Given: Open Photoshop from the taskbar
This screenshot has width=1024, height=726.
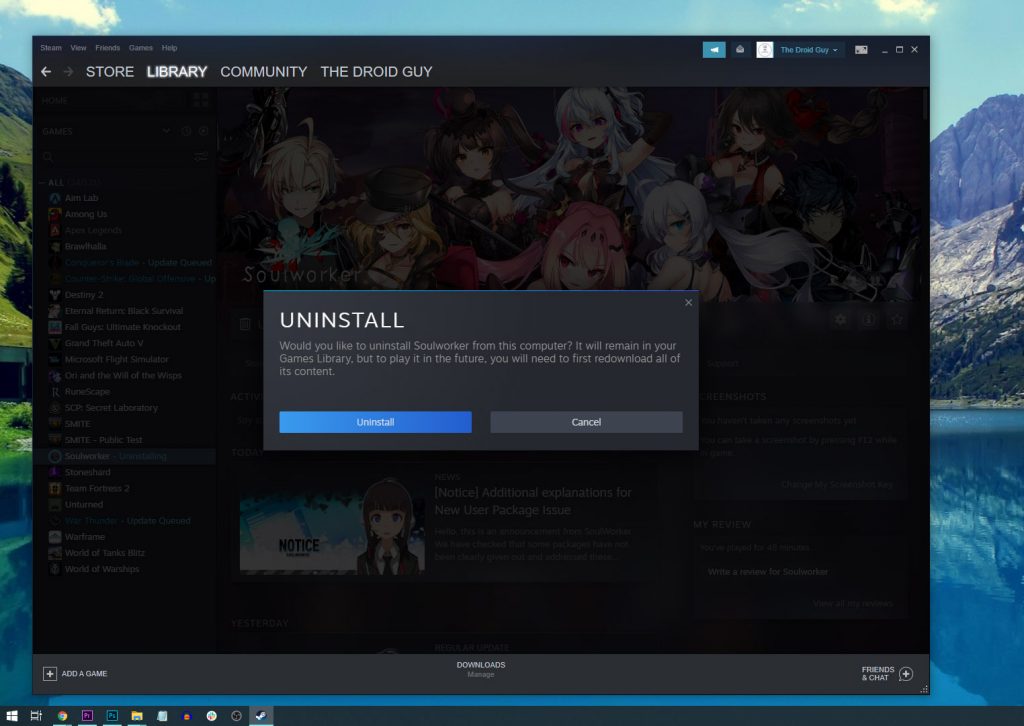Looking at the screenshot, I should [112, 716].
